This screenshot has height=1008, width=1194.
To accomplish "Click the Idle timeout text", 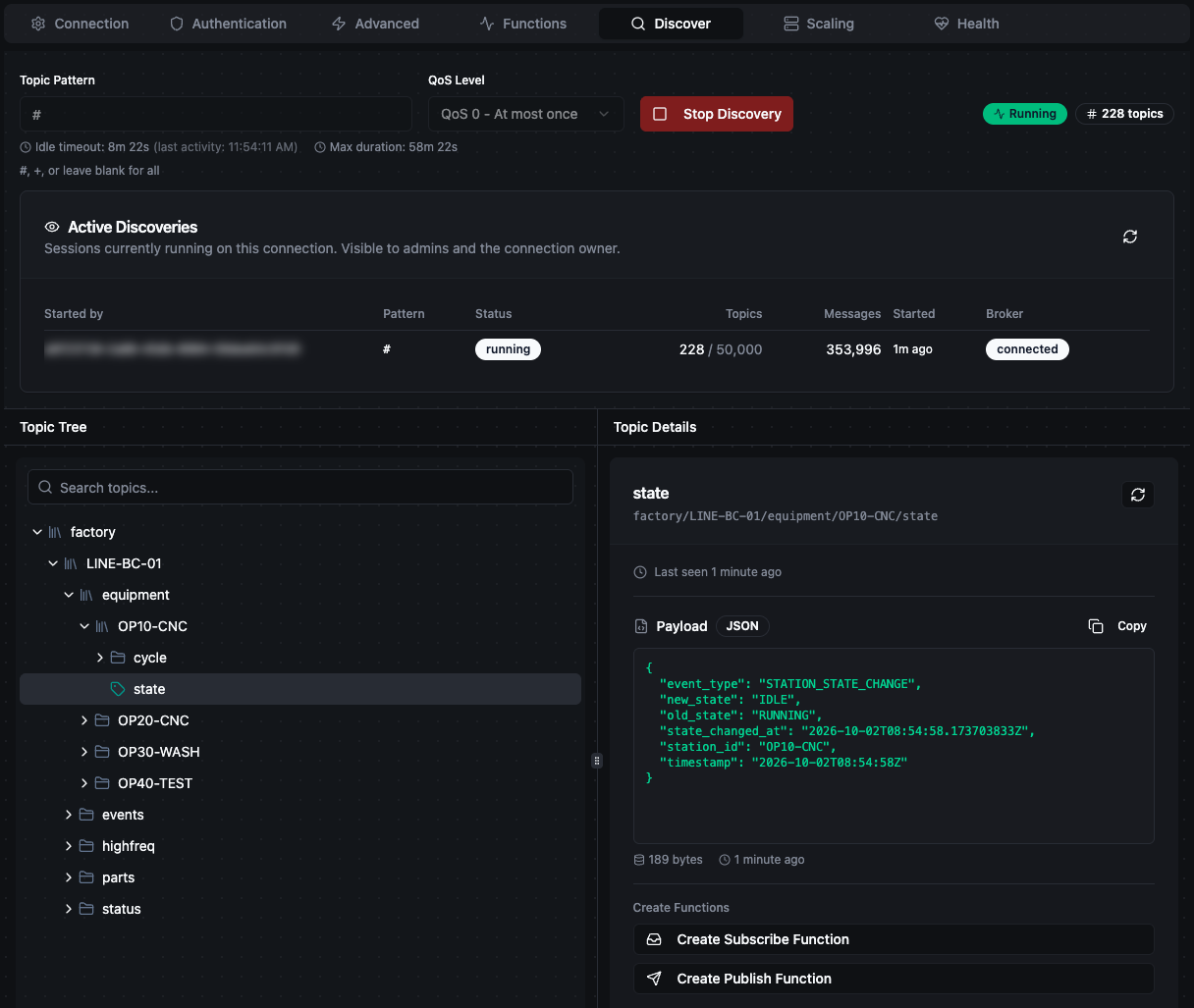I will 92,147.
